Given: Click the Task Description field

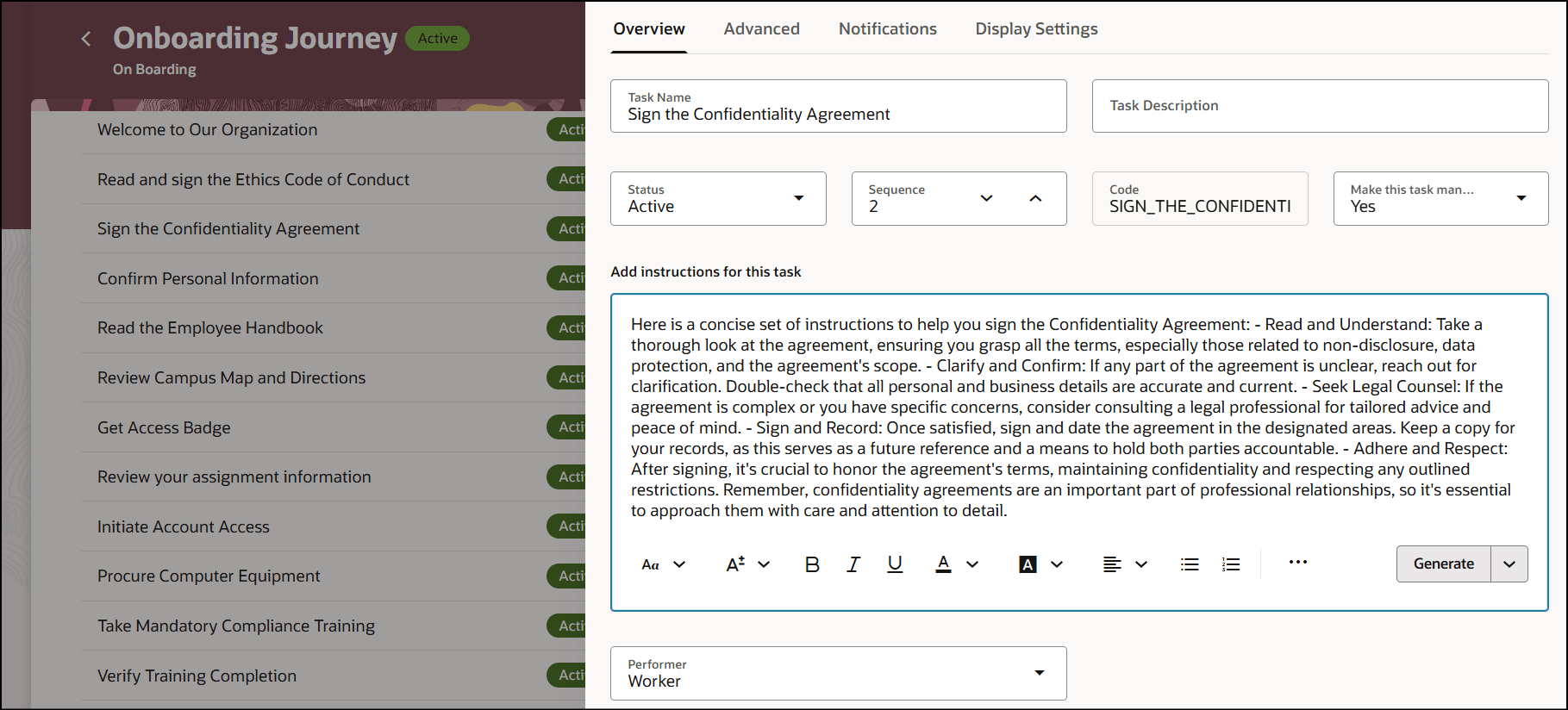Looking at the screenshot, I should (1320, 106).
